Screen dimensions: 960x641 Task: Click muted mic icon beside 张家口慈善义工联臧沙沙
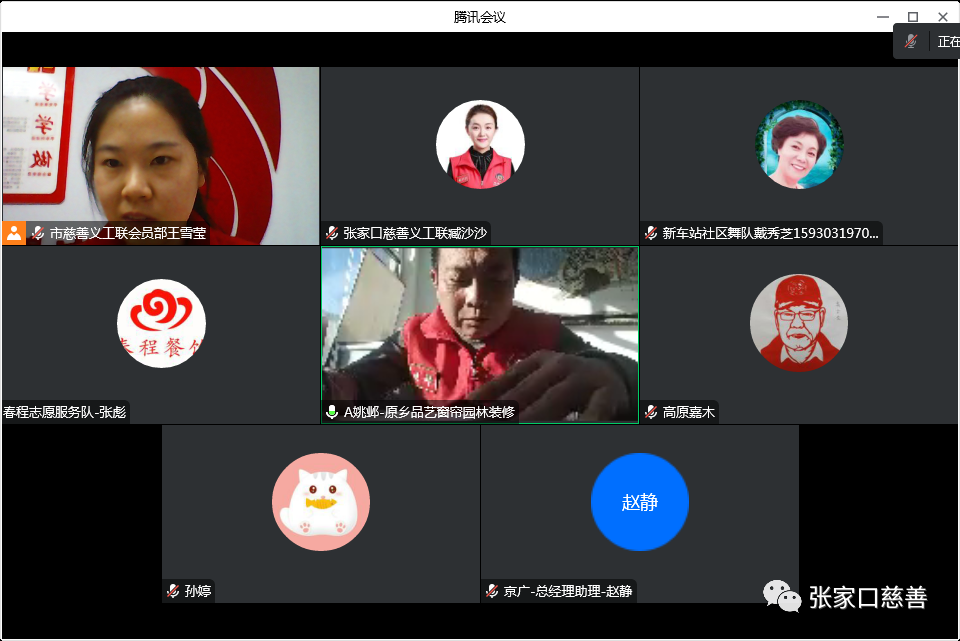coord(332,233)
